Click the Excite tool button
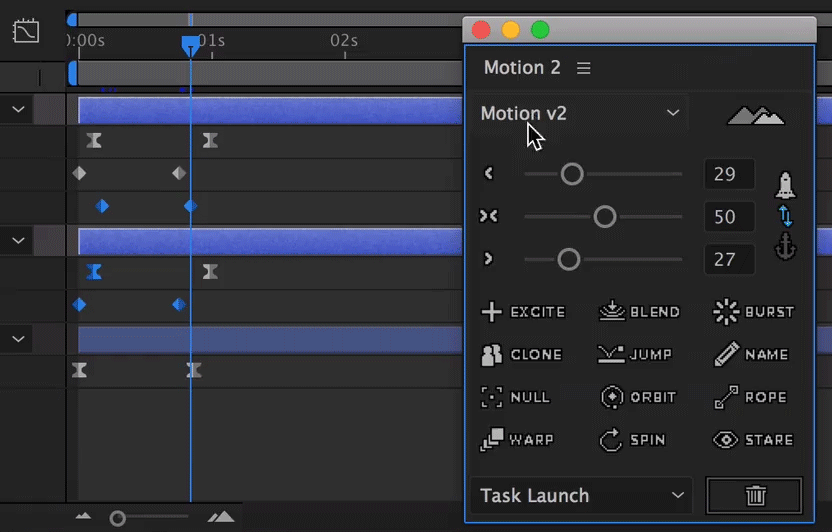Screen dimensions: 832x532 524,312
